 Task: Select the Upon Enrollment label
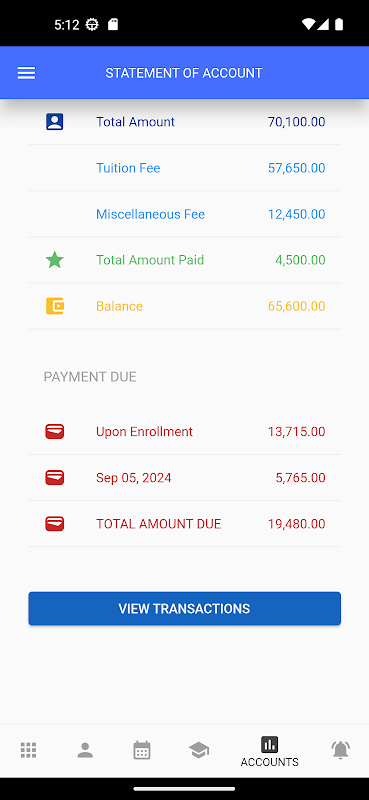click(144, 432)
